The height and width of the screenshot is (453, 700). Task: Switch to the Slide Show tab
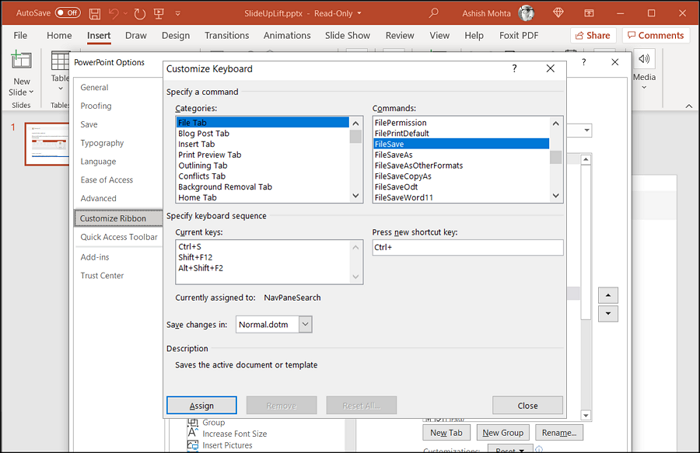(347, 35)
